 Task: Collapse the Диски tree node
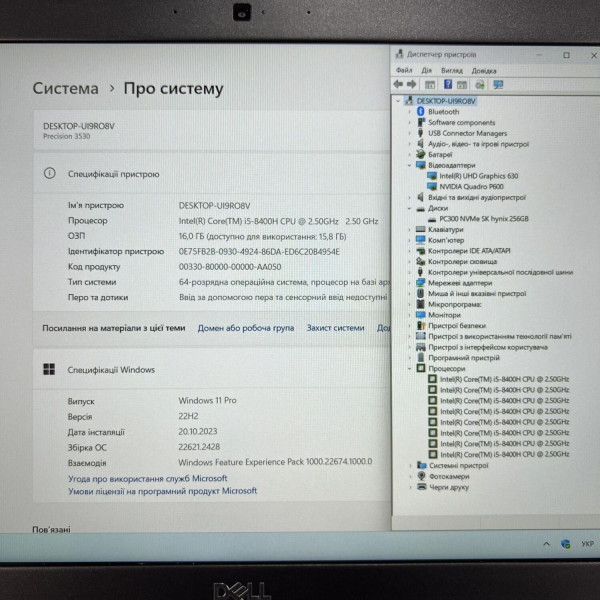pyautogui.click(x=409, y=209)
